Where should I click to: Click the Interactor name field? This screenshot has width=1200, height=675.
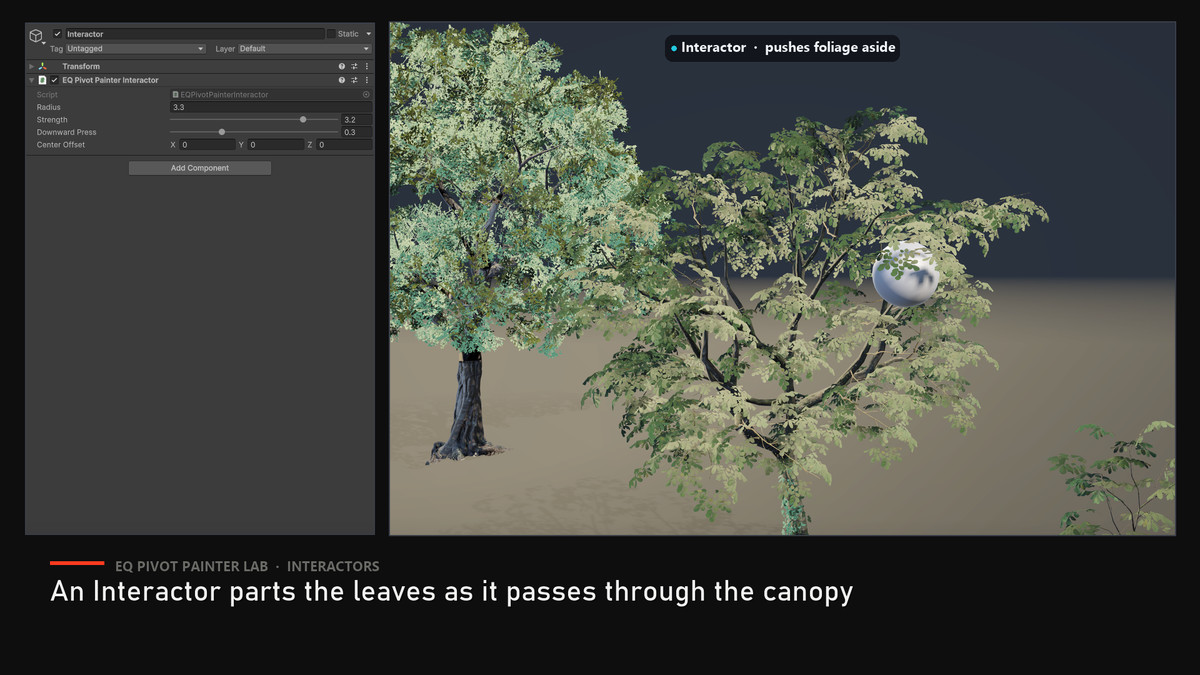tap(194, 34)
